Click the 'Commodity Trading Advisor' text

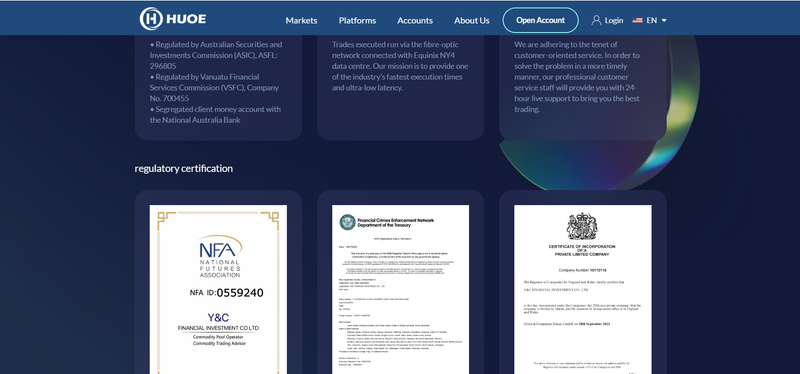[x=219, y=344]
